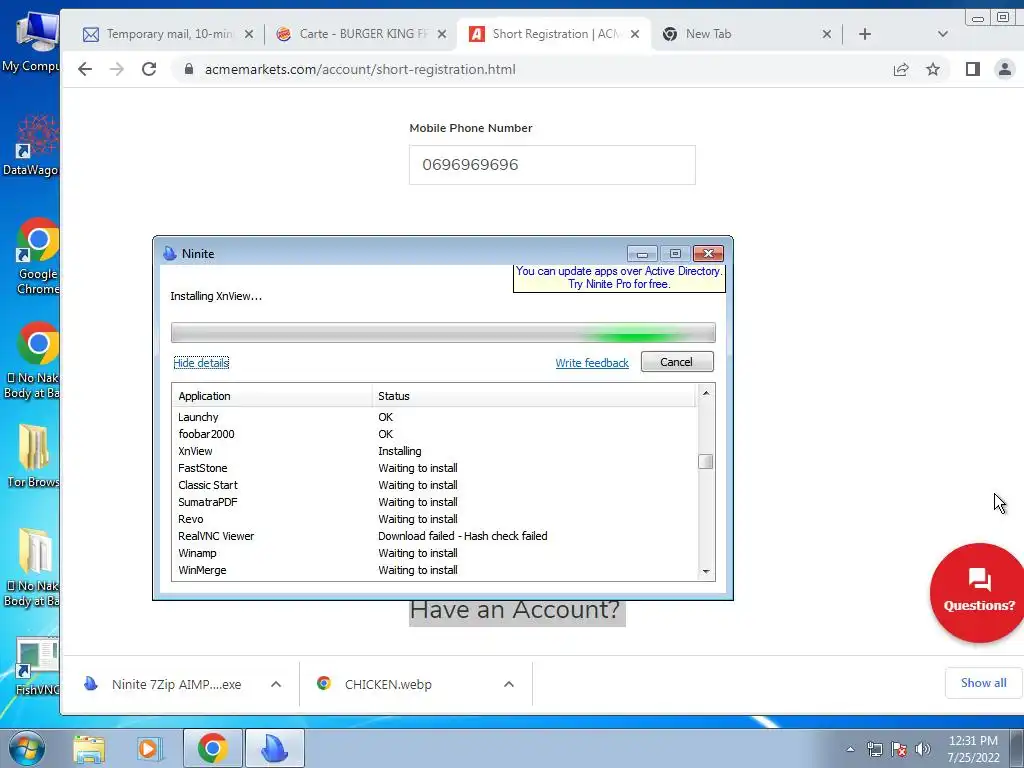Close the Short Registration tab
The image size is (1024, 768).
pyautogui.click(x=635, y=34)
